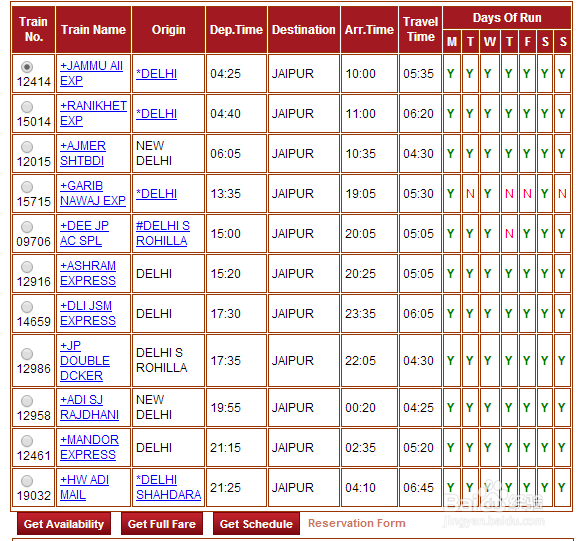Open +RANIKHET EXP train details
Viewport: 578px width, 541px height.
pos(93,113)
